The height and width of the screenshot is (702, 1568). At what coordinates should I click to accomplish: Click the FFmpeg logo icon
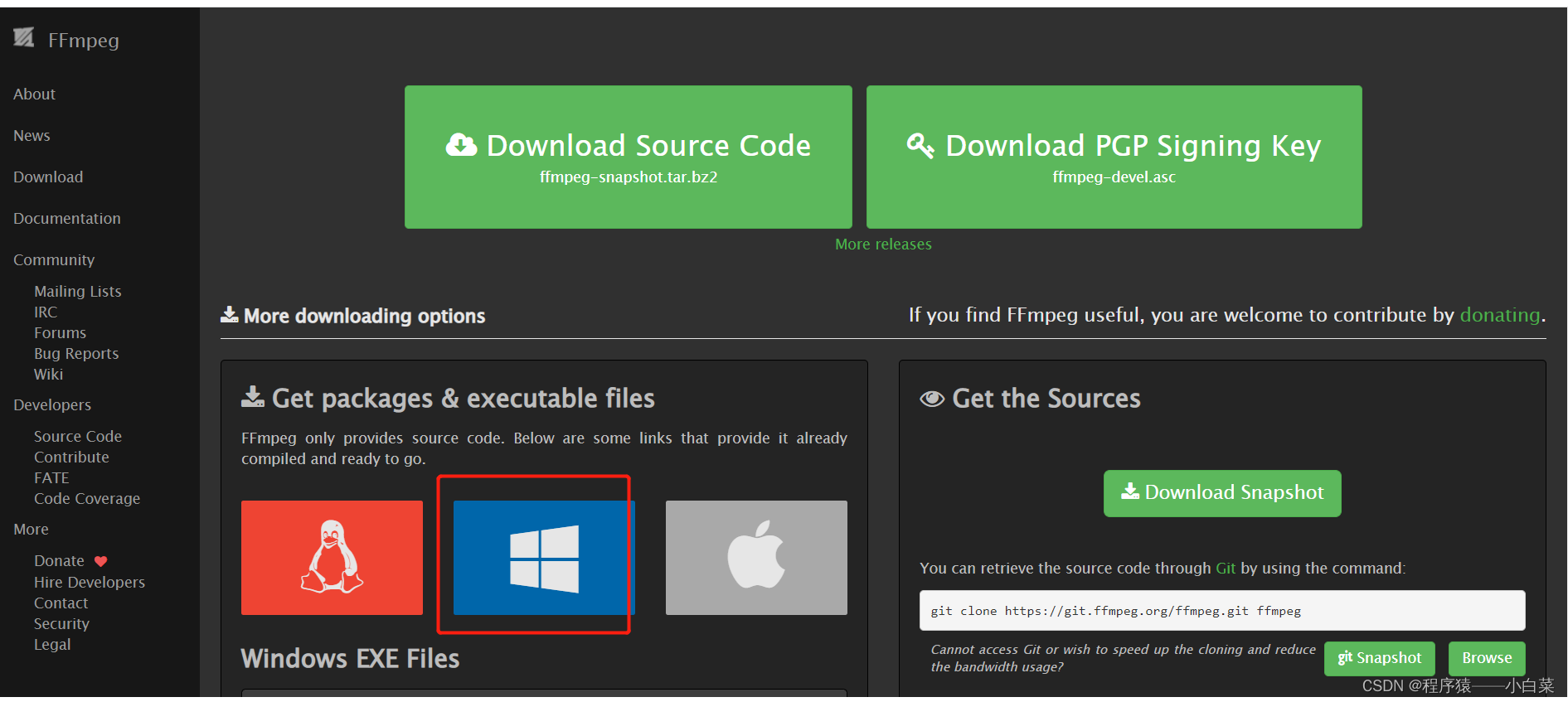(x=24, y=36)
